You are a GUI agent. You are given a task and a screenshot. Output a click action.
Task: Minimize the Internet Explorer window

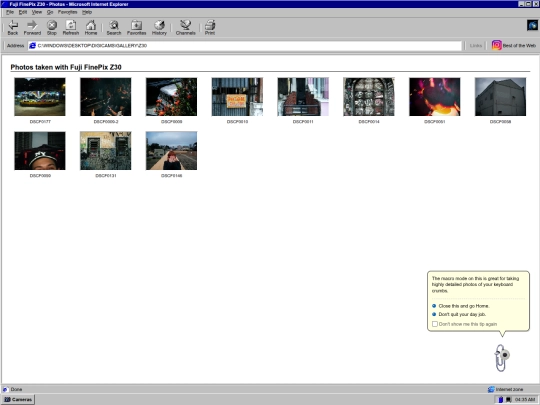coord(521,4)
